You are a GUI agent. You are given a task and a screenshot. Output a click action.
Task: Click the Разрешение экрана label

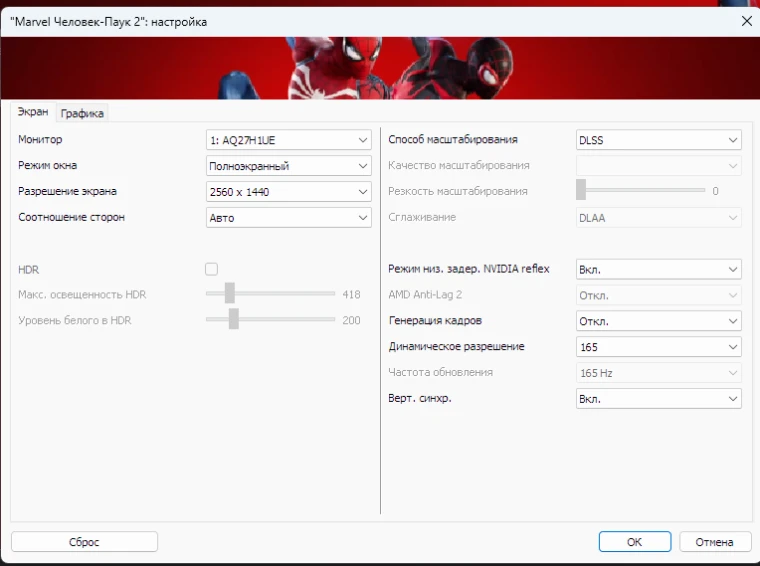tap(67, 191)
